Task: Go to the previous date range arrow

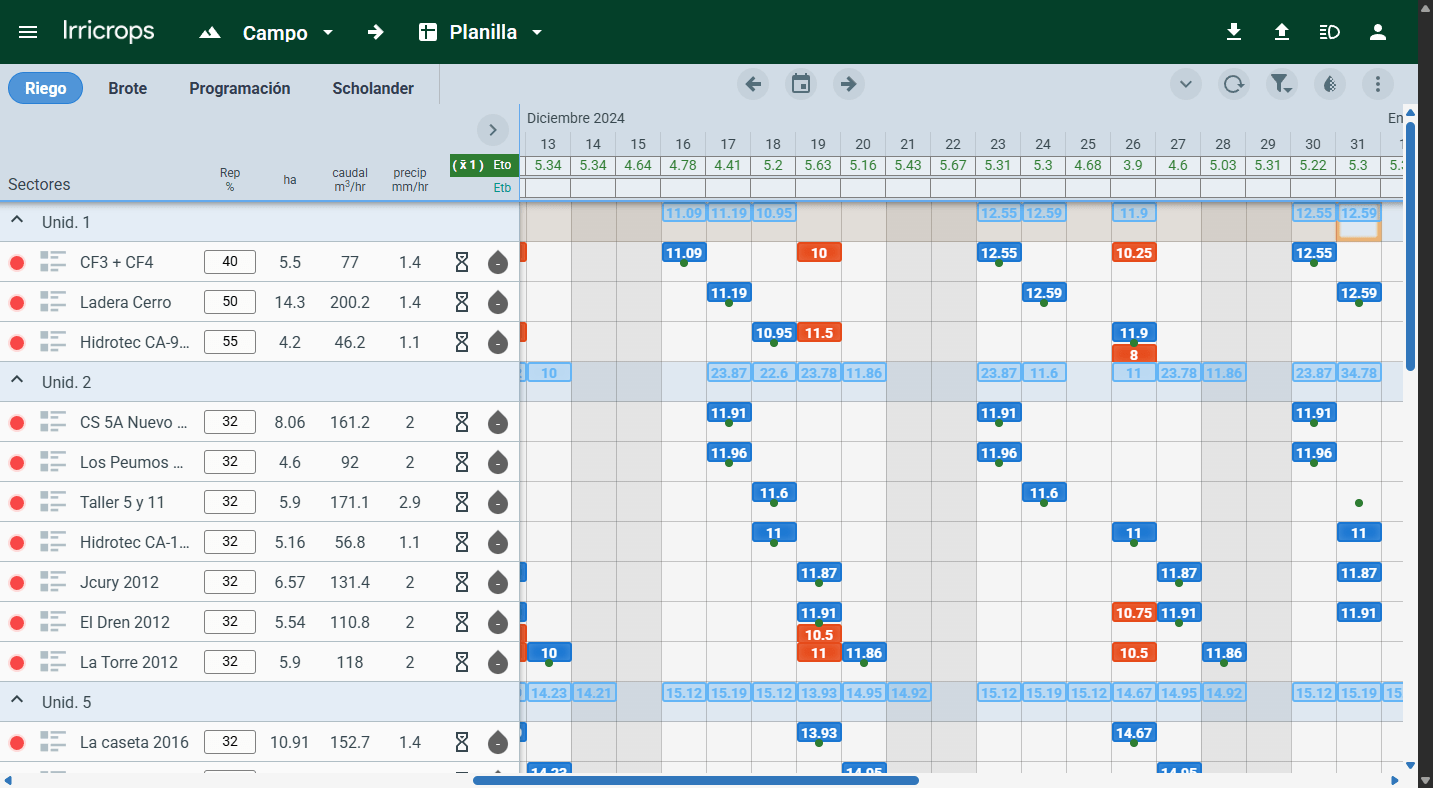Action: pos(753,84)
